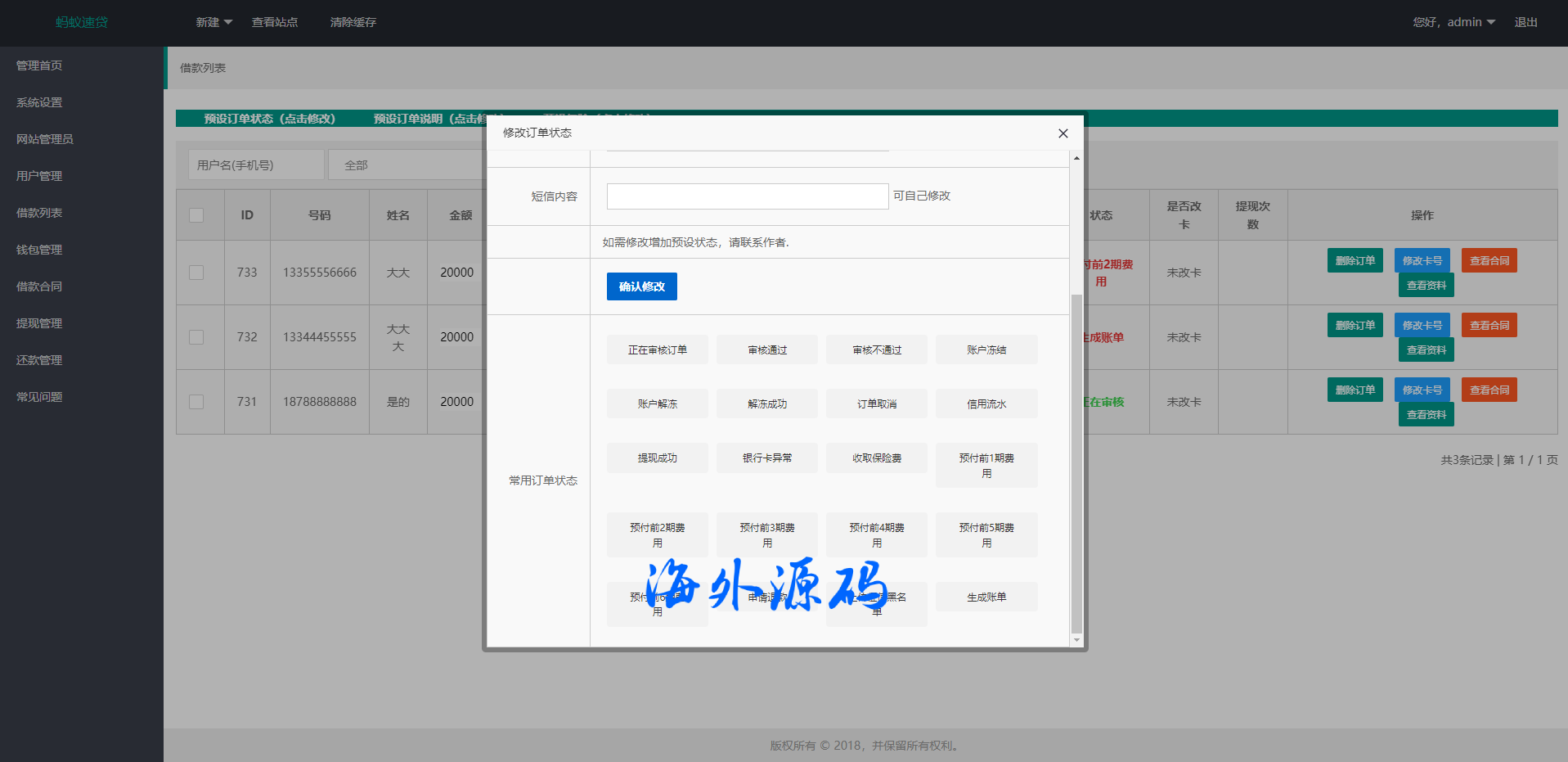Focus the 短信内容 text field

(747, 196)
